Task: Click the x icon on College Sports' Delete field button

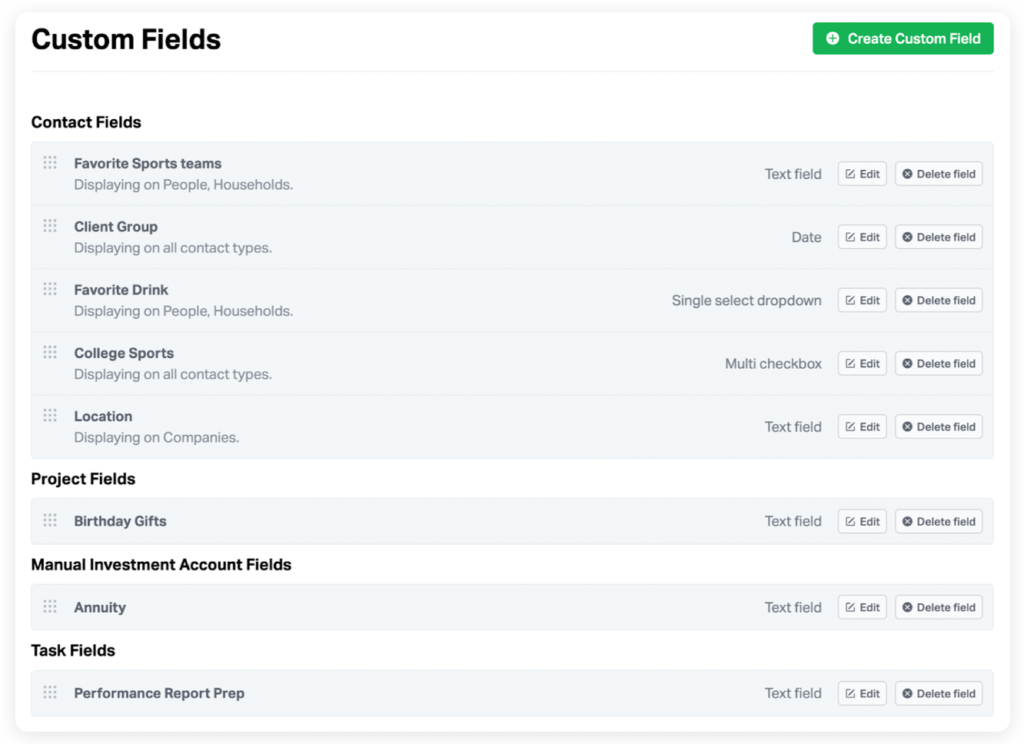Action: tap(908, 363)
